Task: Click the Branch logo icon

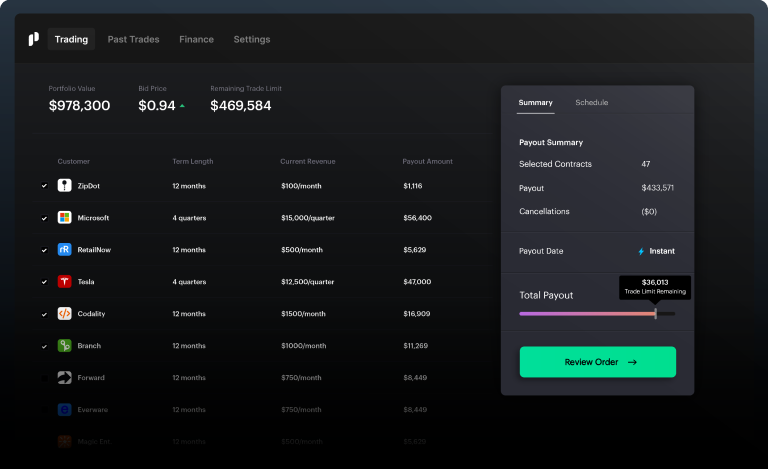Action: click(64, 346)
